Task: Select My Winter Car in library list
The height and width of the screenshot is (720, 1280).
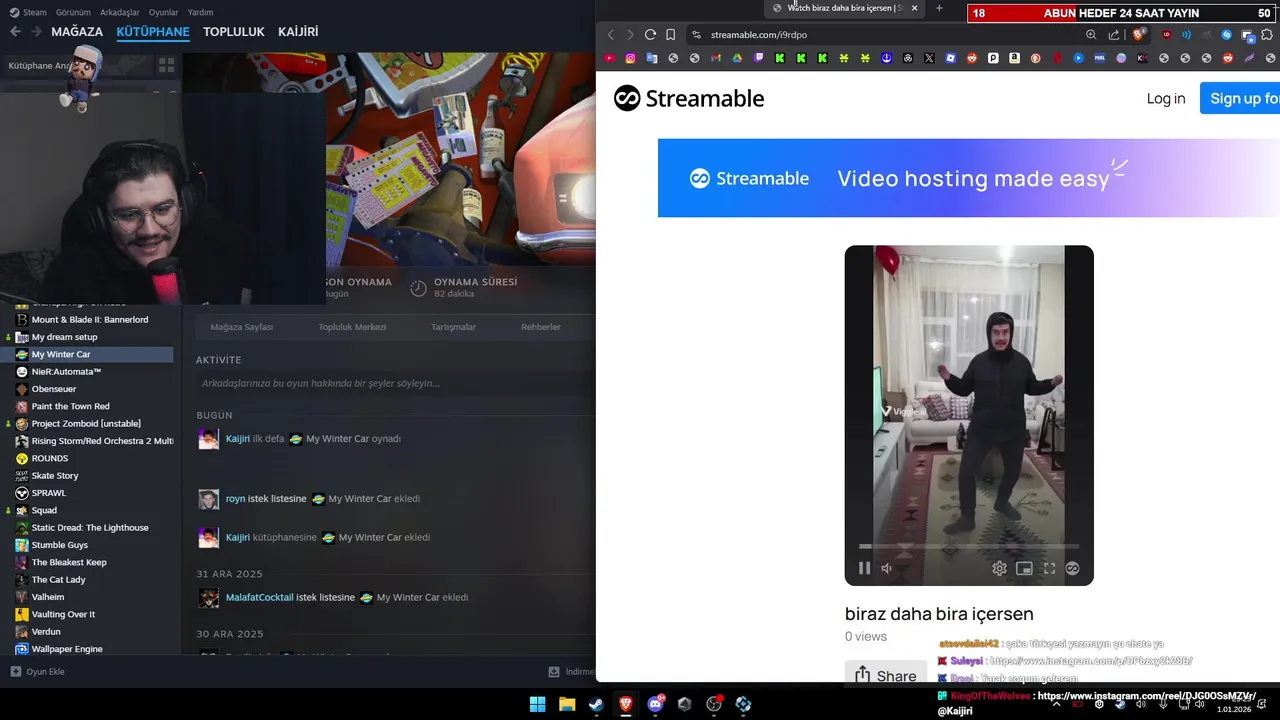Action: [x=87, y=354]
